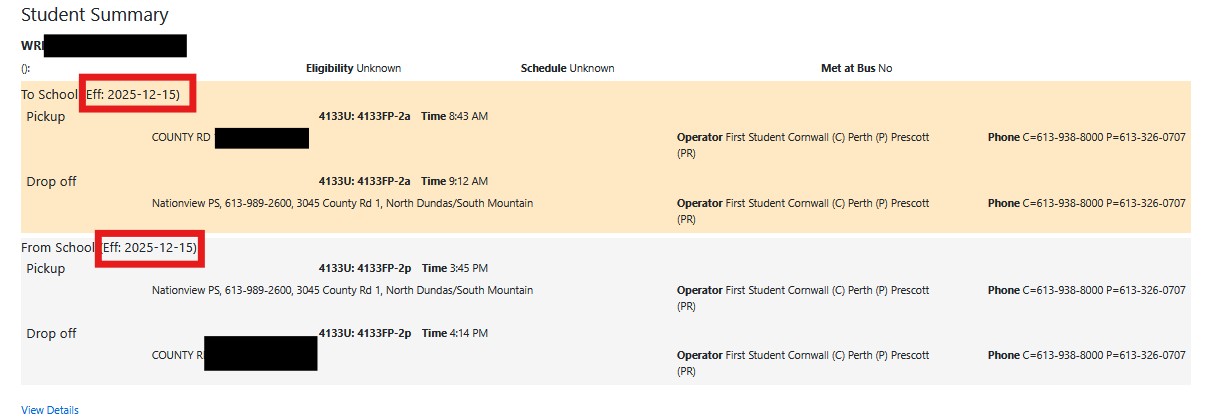Select the To School effective date 2025-12-15

(x=135, y=94)
